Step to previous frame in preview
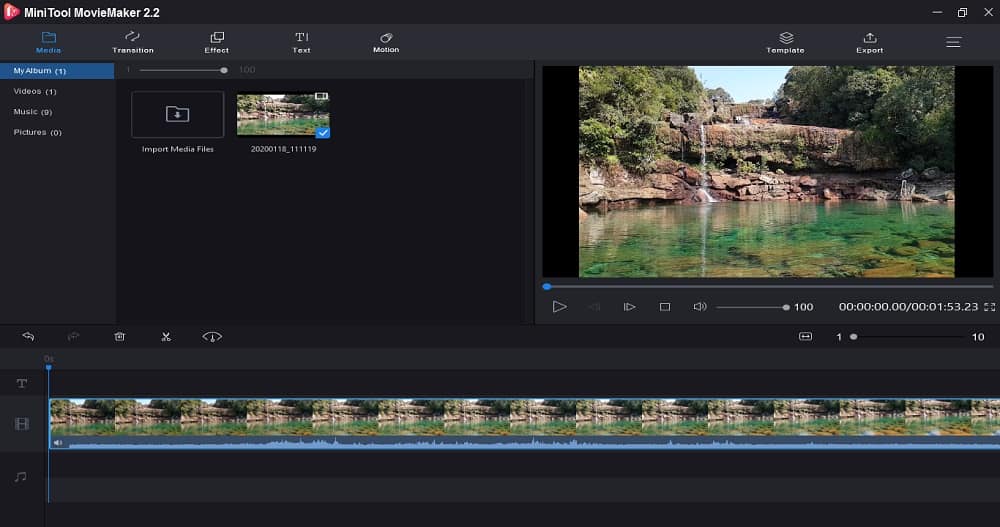The height and width of the screenshot is (527, 1000). (x=594, y=307)
